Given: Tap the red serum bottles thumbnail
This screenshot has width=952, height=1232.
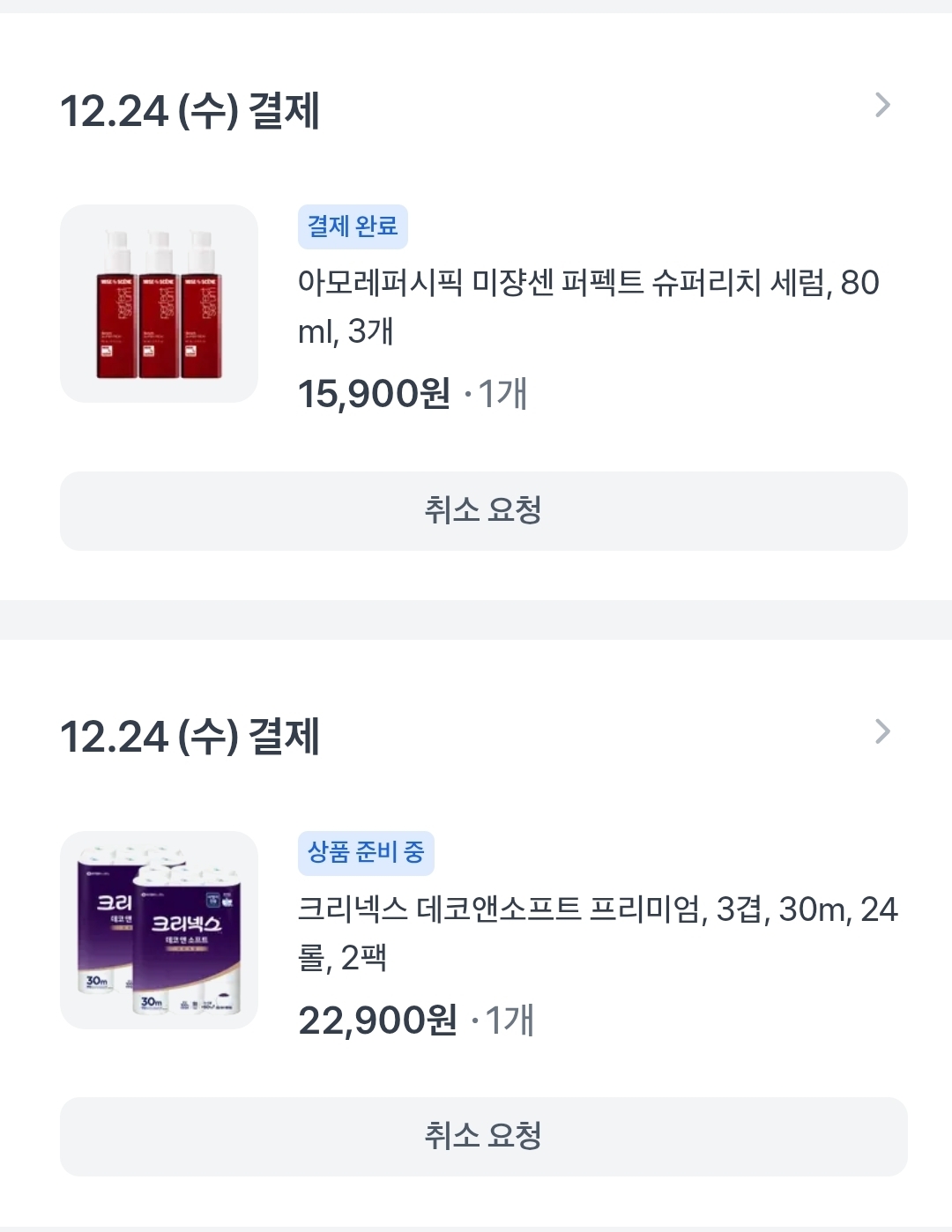Looking at the screenshot, I should pos(159,304).
